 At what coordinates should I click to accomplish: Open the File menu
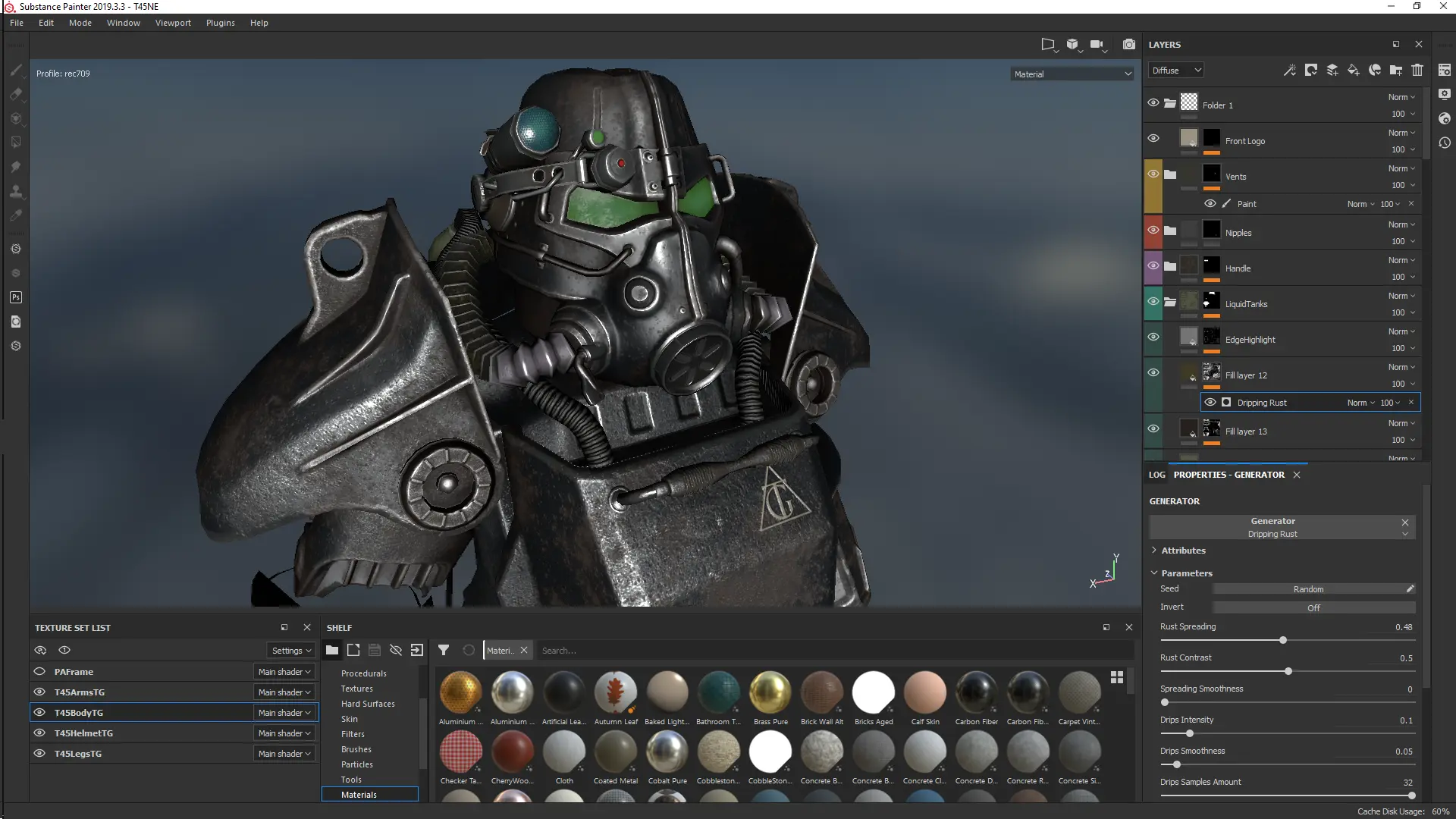[x=17, y=23]
